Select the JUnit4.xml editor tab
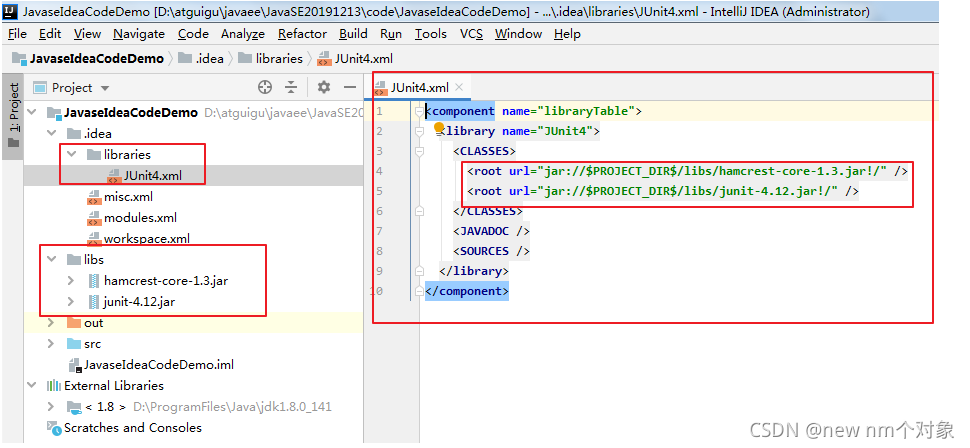This screenshot has width=970, height=448. click(x=421, y=87)
